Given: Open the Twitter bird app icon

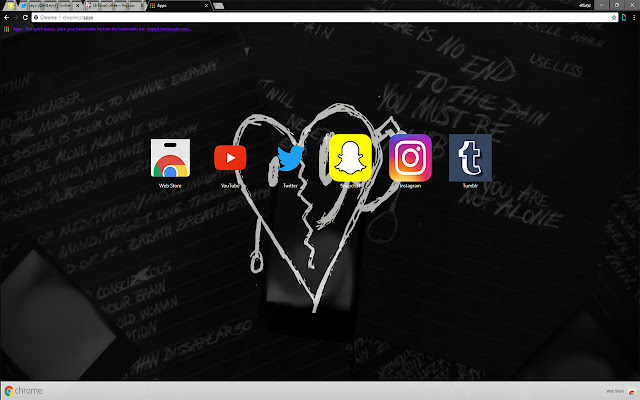Looking at the screenshot, I should coord(290,158).
